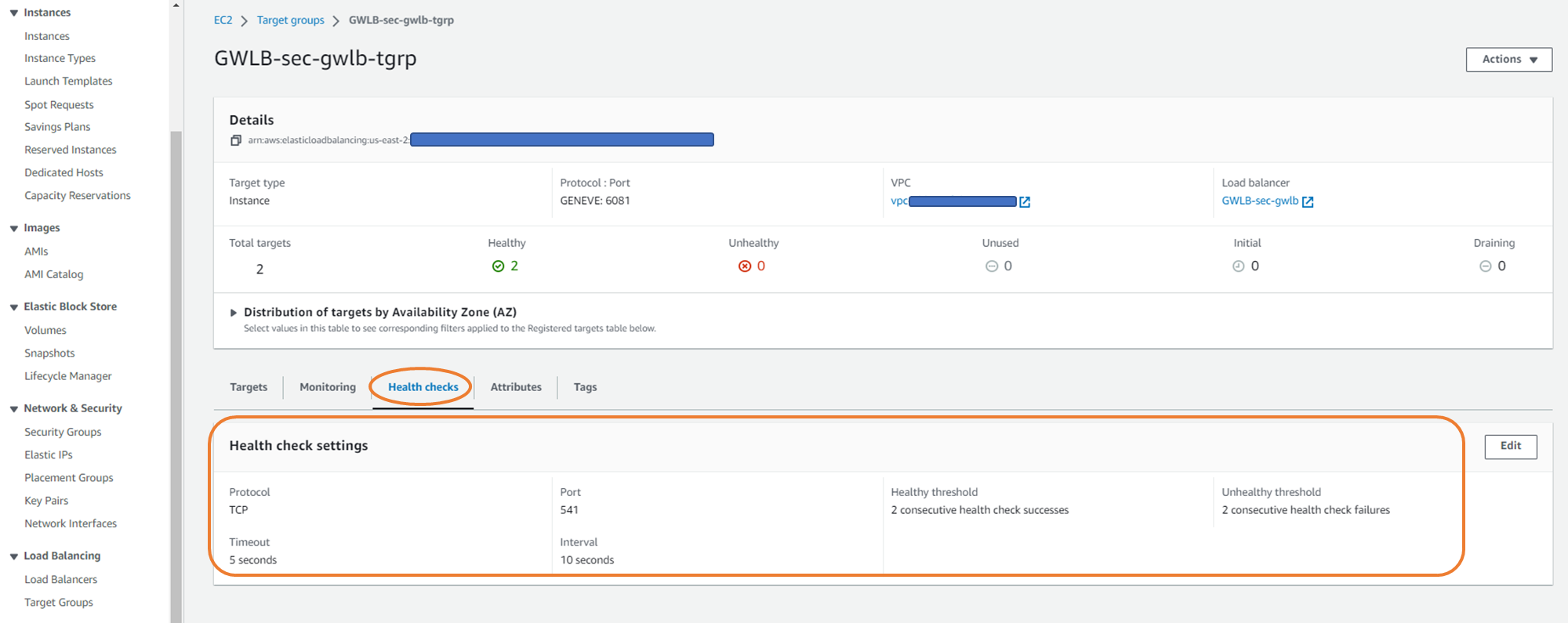Open Snapshots in the sidebar
The image size is (1568, 623).
point(49,353)
